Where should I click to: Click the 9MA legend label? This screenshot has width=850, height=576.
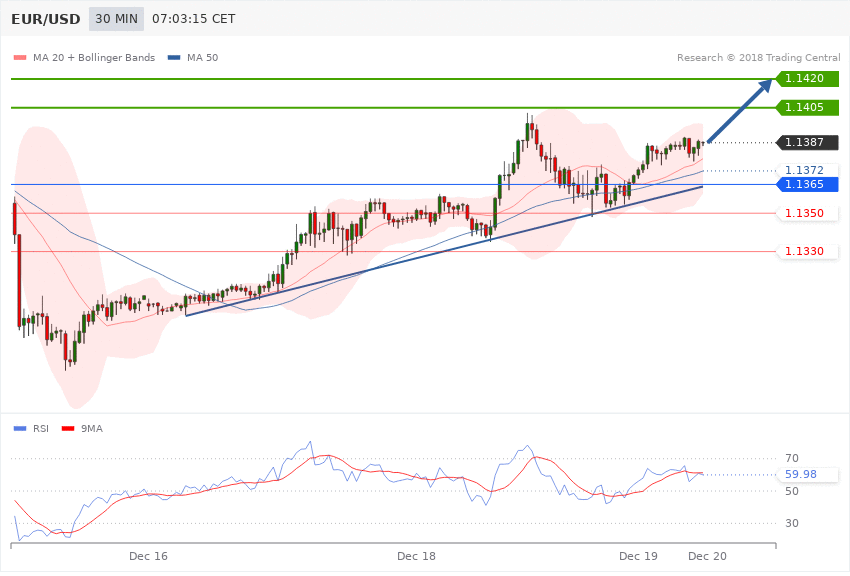pyautogui.click(x=92, y=429)
